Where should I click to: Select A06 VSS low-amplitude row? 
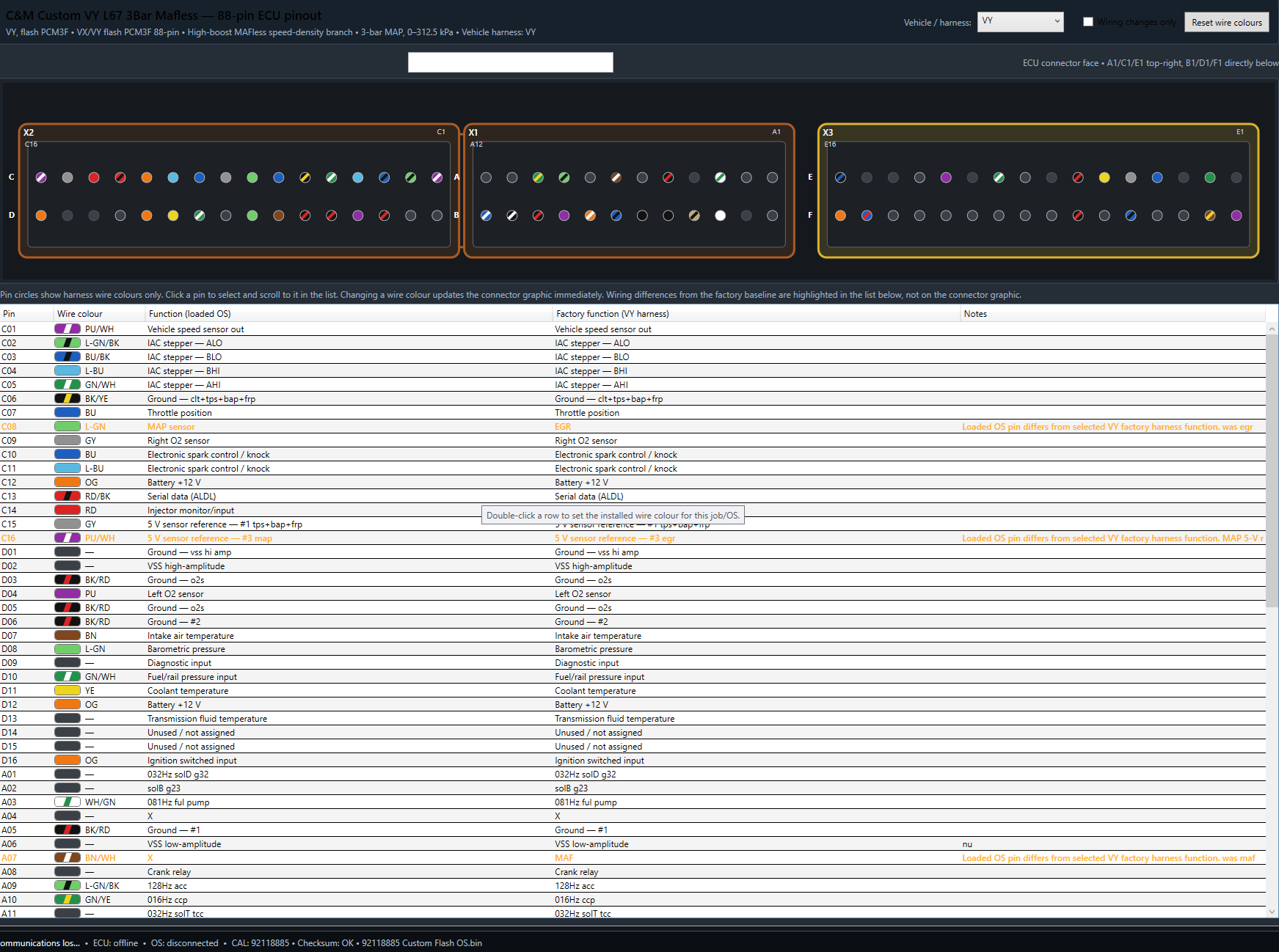(633, 844)
